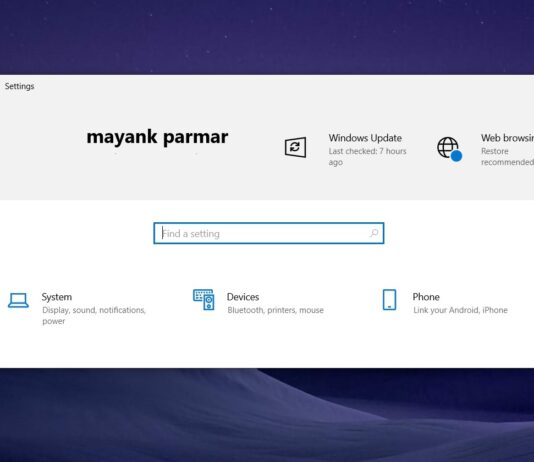Click the search magnifier in Find a setting
The width and height of the screenshot is (534, 462).
point(374,233)
